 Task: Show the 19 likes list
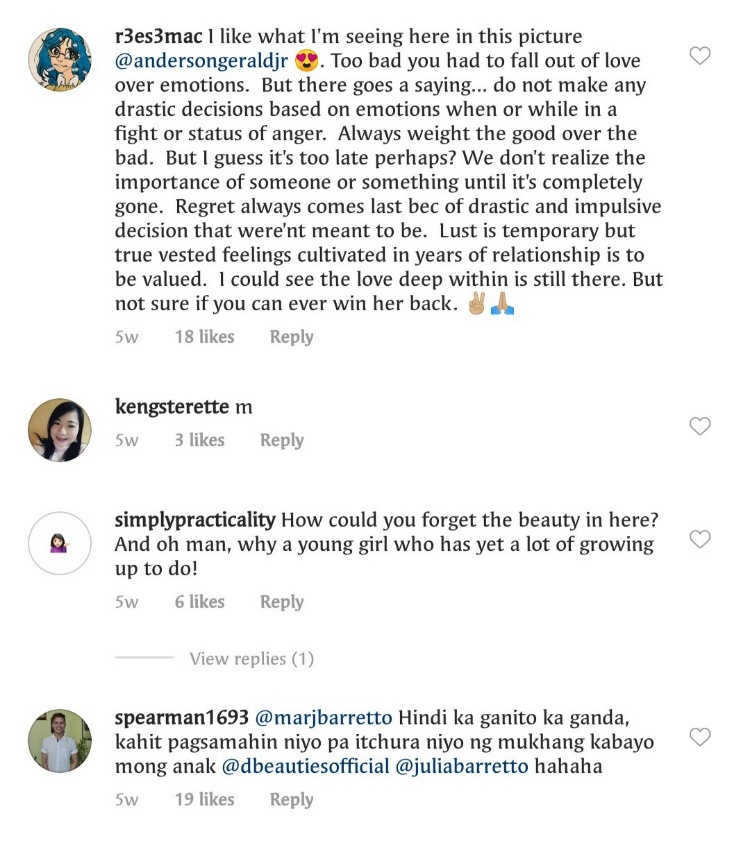pyautogui.click(x=204, y=799)
